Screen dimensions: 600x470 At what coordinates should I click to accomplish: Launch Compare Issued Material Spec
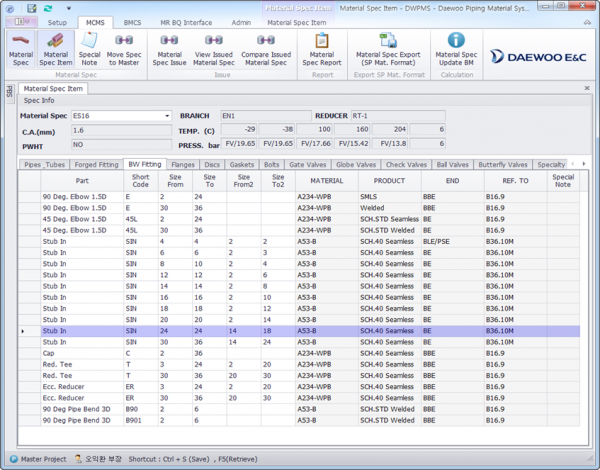[x=266, y=48]
